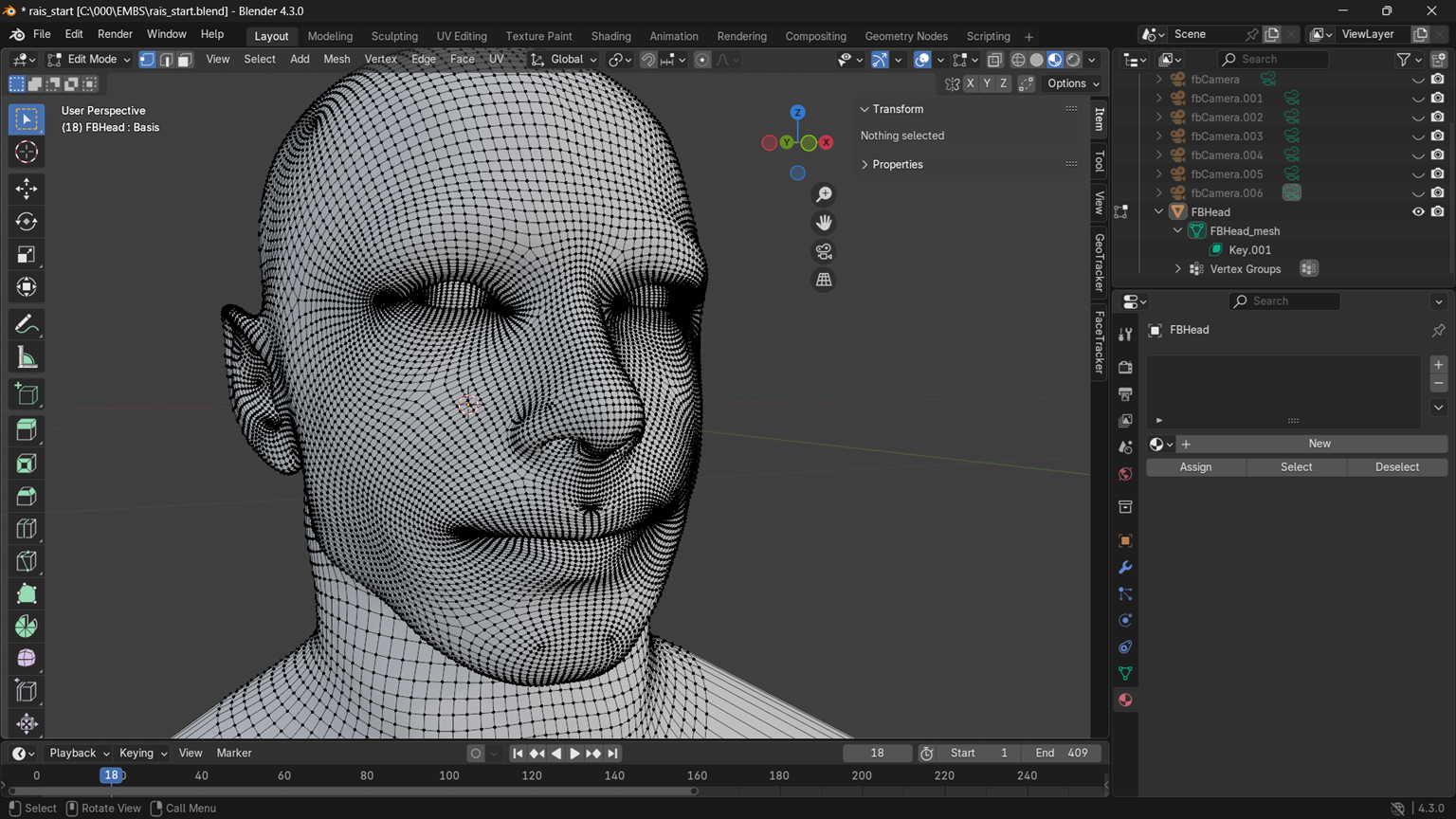Open the Global transform orientation dropdown

tap(565, 60)
